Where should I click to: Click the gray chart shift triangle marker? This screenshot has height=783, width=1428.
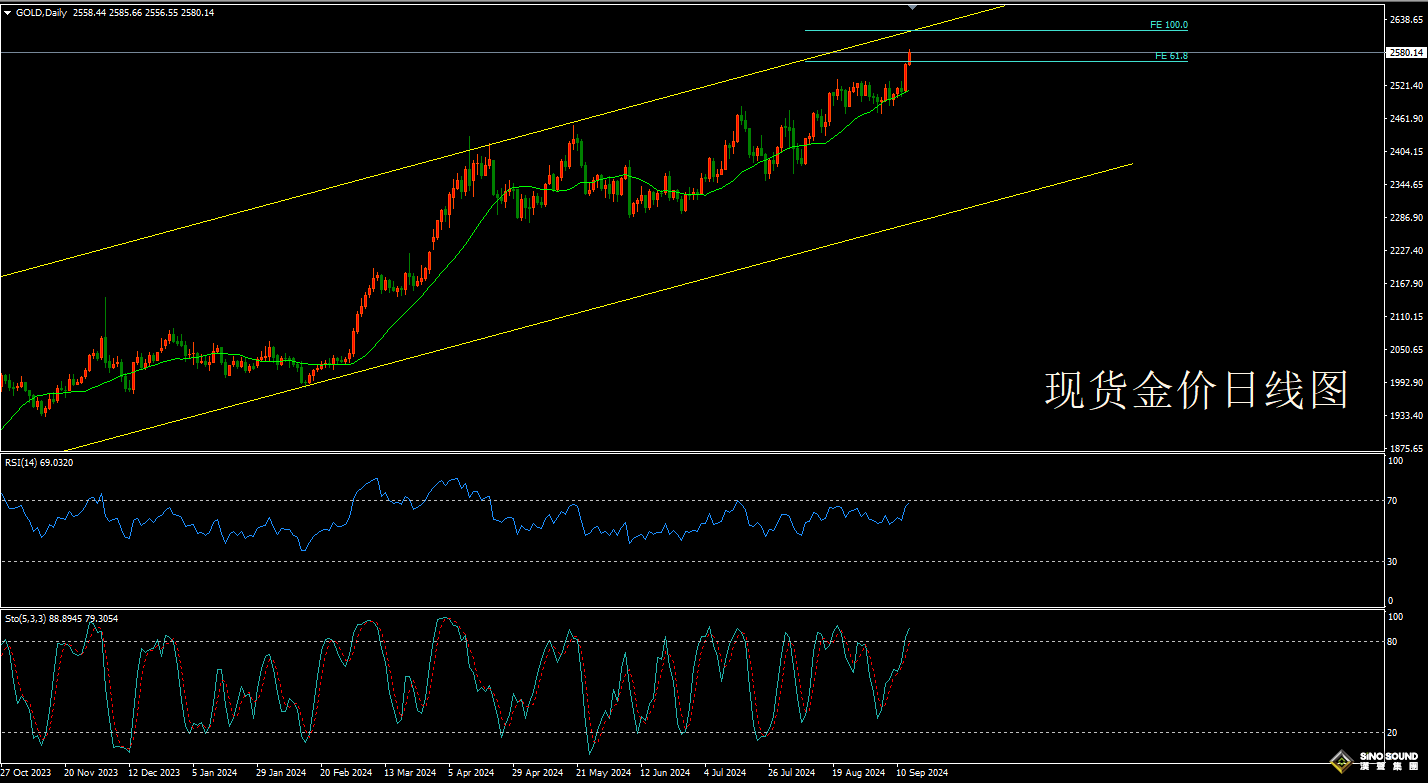tap(911, 6)
